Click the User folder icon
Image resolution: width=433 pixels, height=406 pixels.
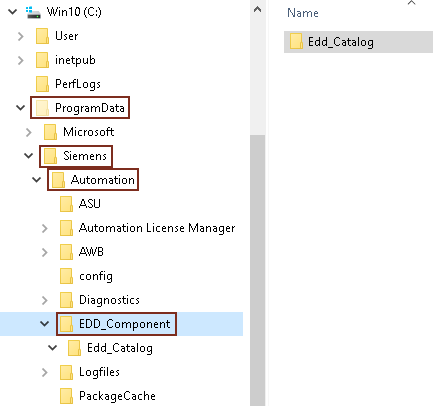[42, 36]
